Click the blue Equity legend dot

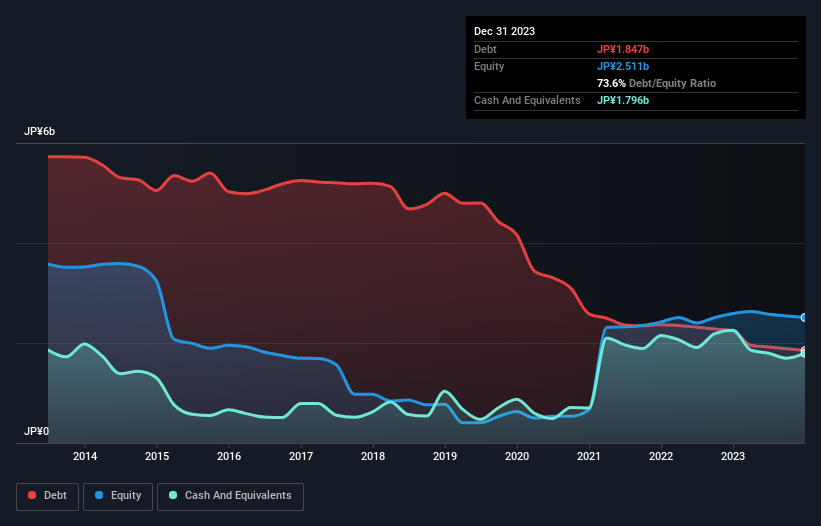(x=99, y=495)
